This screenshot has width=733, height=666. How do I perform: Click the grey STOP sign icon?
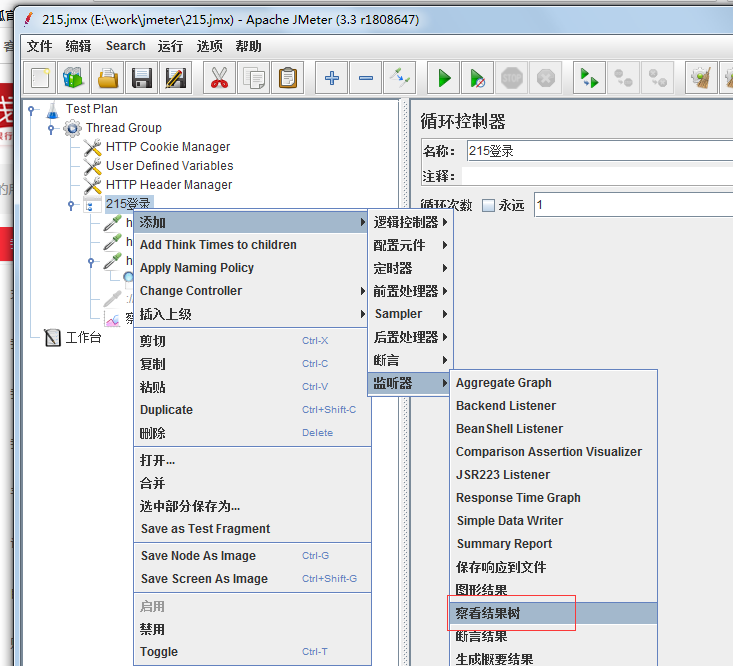pos(511,78)
